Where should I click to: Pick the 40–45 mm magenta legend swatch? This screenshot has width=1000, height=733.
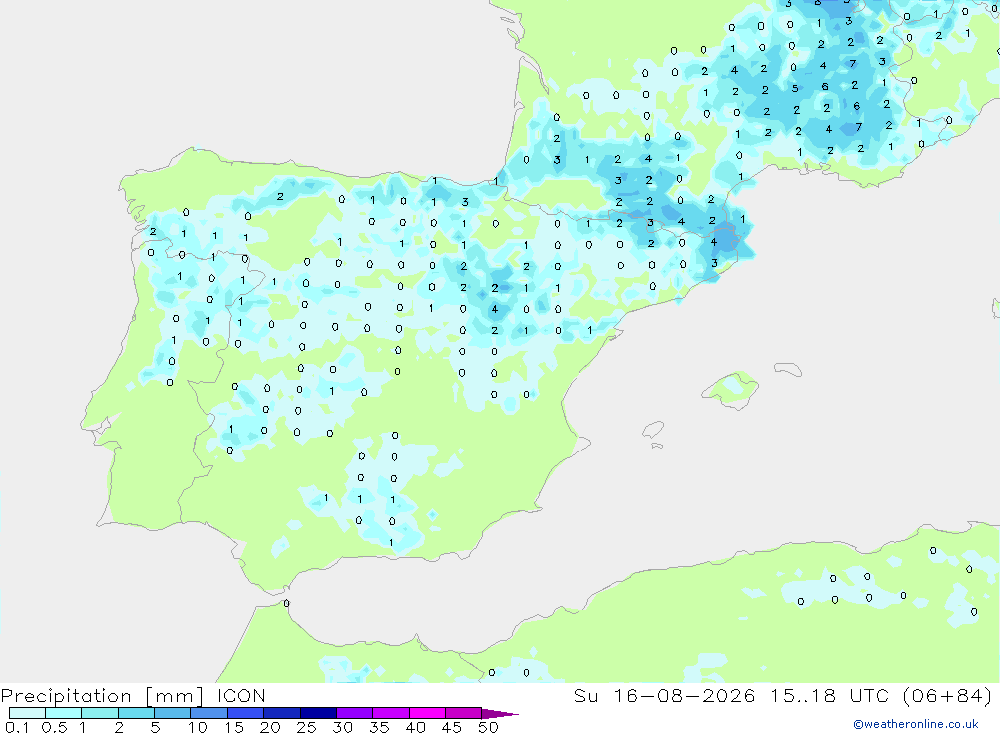click(427, 713)
